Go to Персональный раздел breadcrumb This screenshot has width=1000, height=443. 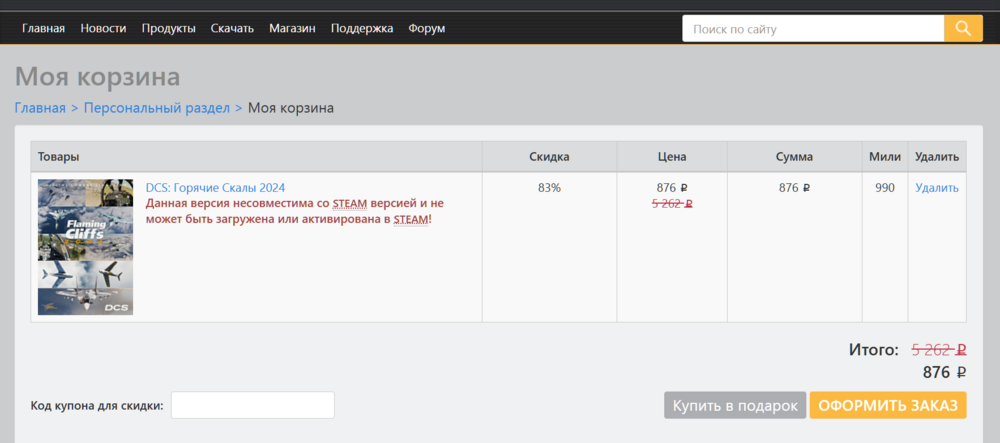(x=157, y=107)
